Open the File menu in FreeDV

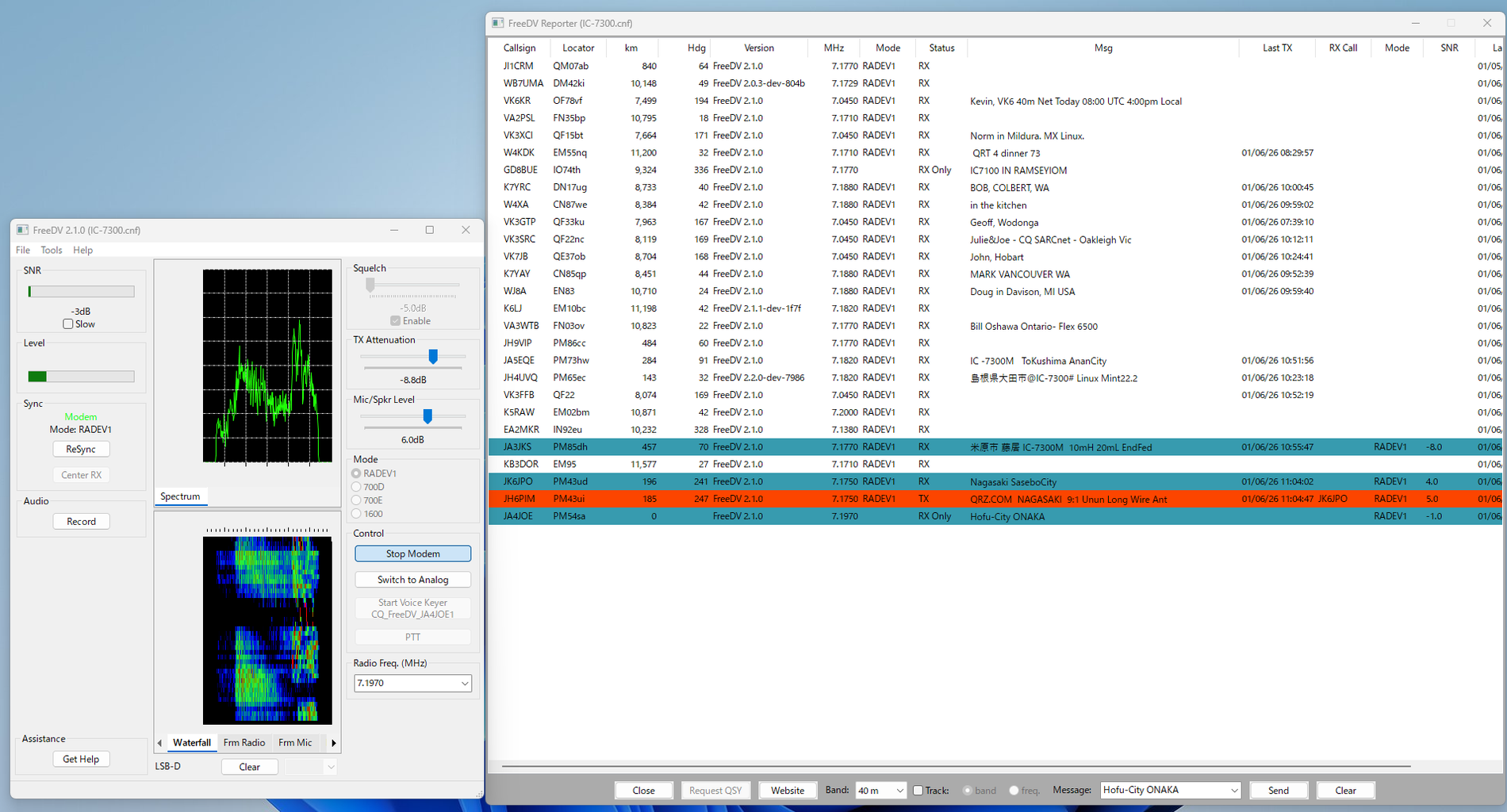23,250
